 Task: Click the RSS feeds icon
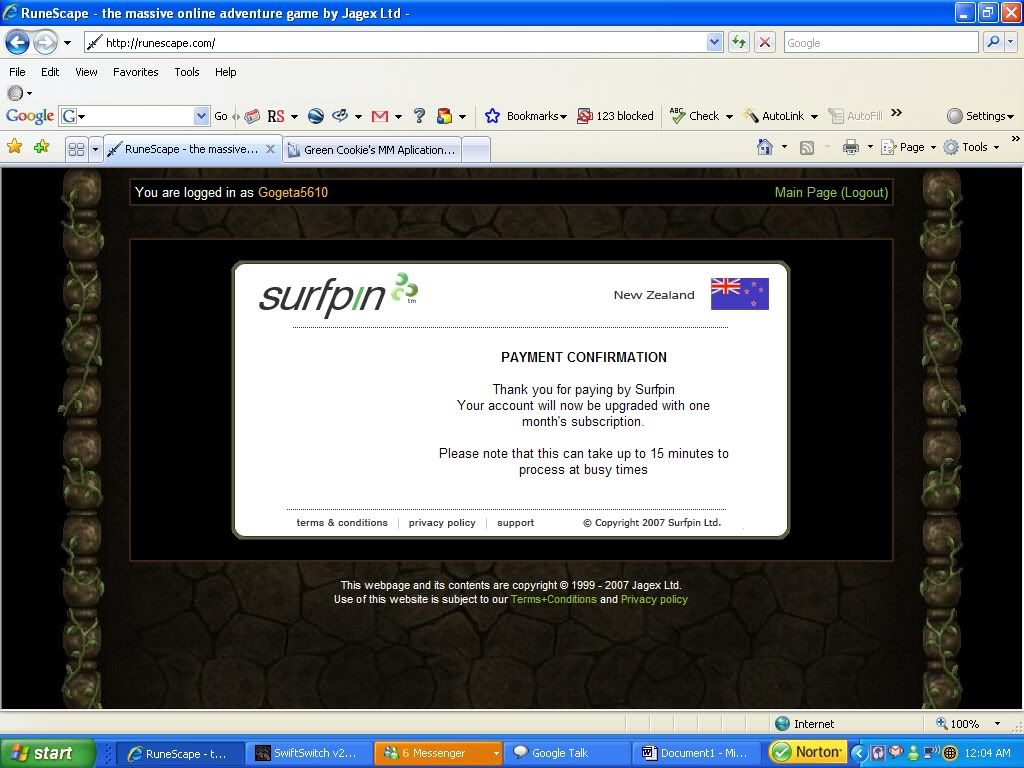point(807,148)
